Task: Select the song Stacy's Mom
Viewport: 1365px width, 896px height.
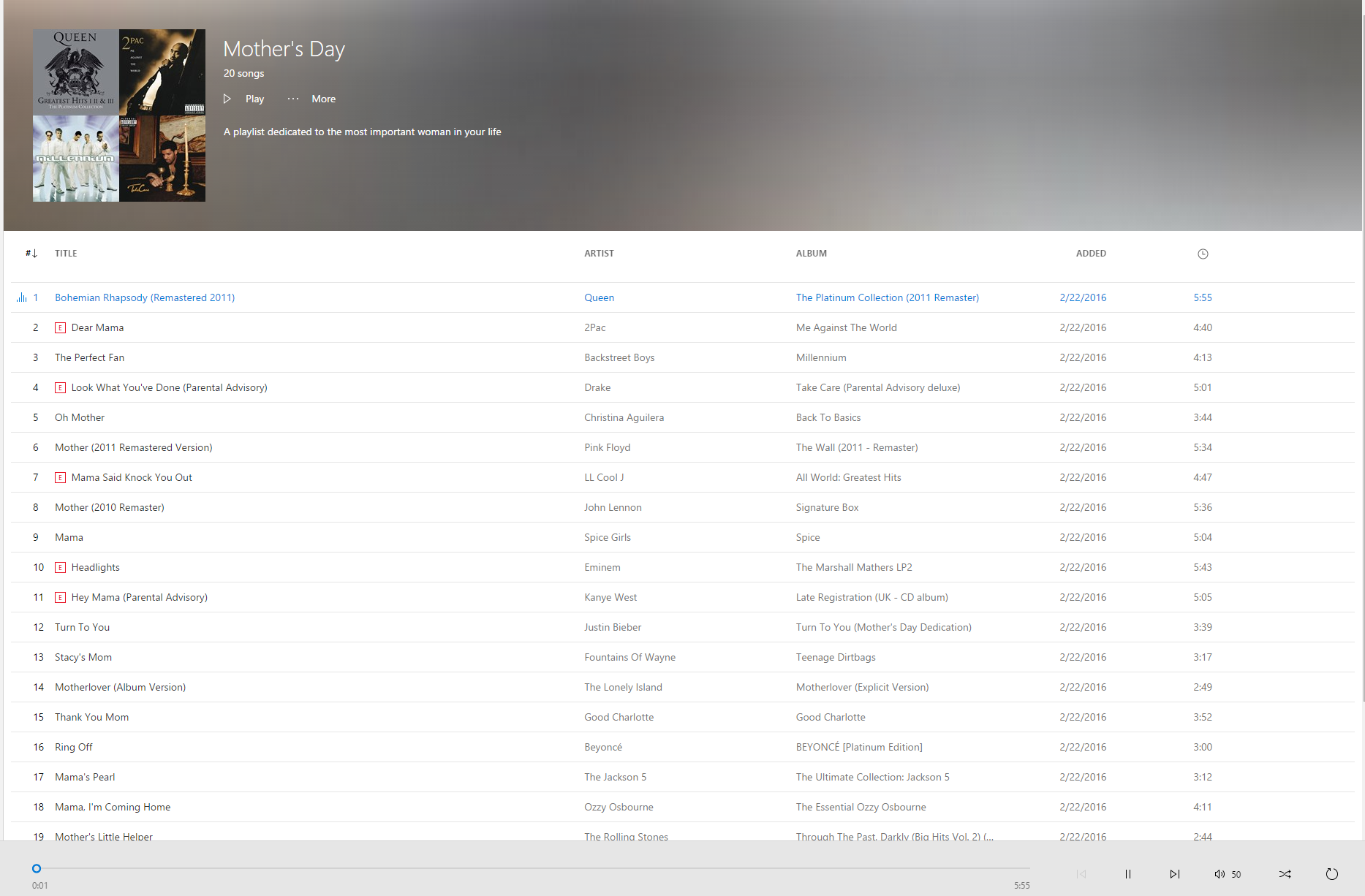Action: pos(83,657)
